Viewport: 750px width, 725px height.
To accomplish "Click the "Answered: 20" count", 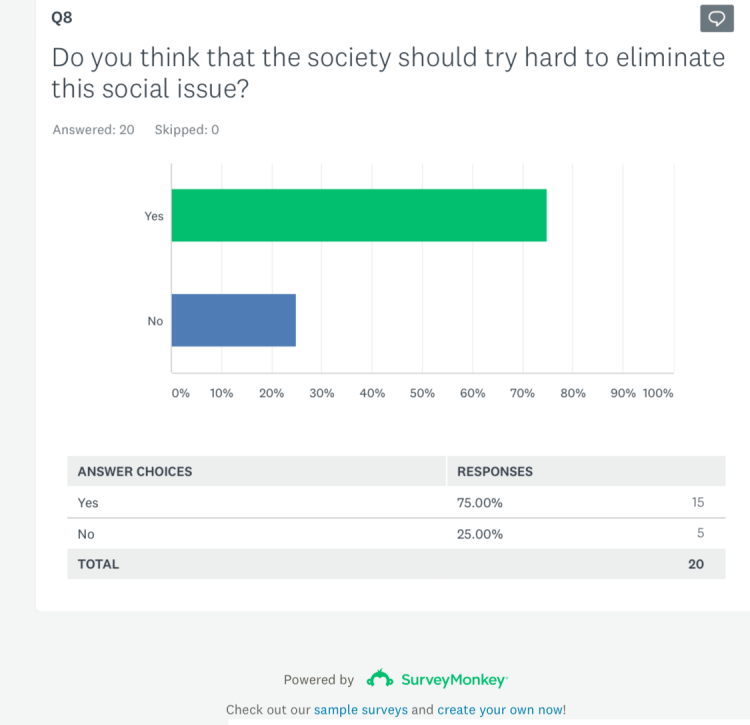I will tap(93, 130).
